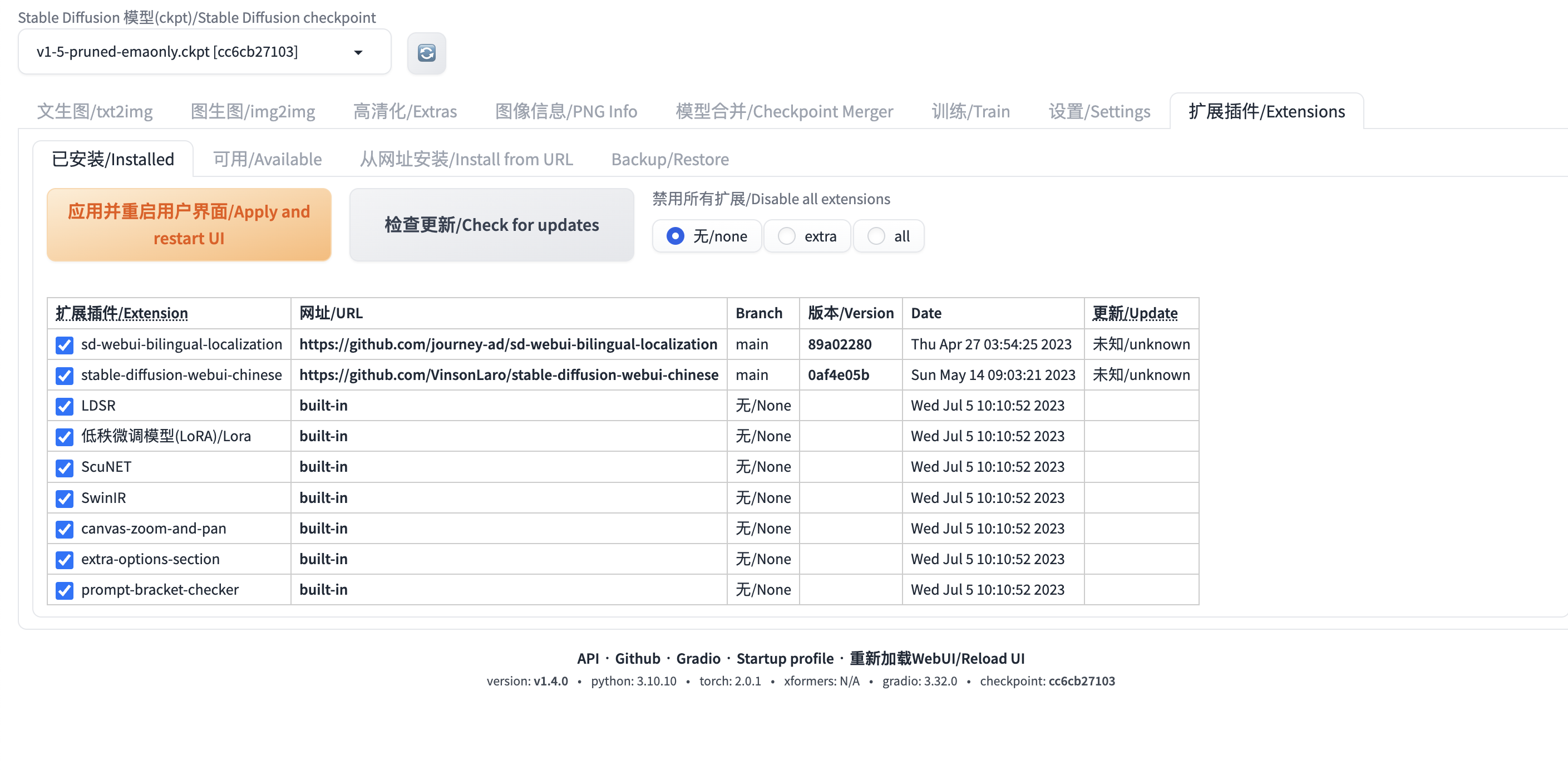Open the 模型合并/Checkpoint Merger tab
The image size is (1568, 770).
pos(784,111)
